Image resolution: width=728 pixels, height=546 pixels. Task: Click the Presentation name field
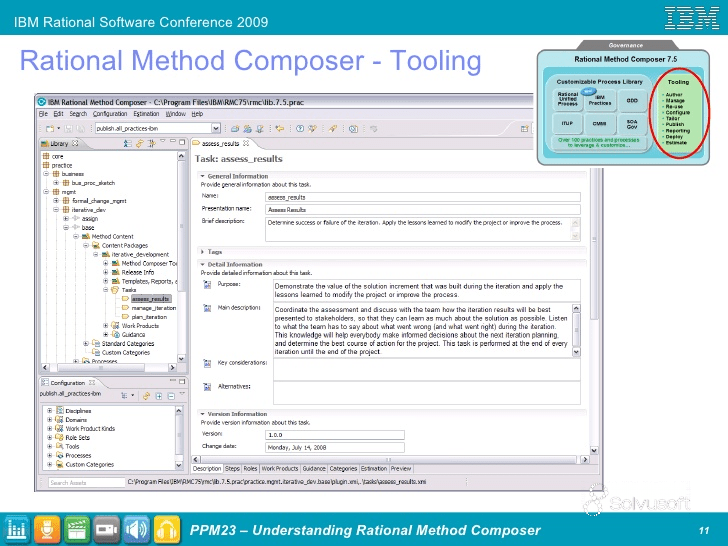click(422, 209)
